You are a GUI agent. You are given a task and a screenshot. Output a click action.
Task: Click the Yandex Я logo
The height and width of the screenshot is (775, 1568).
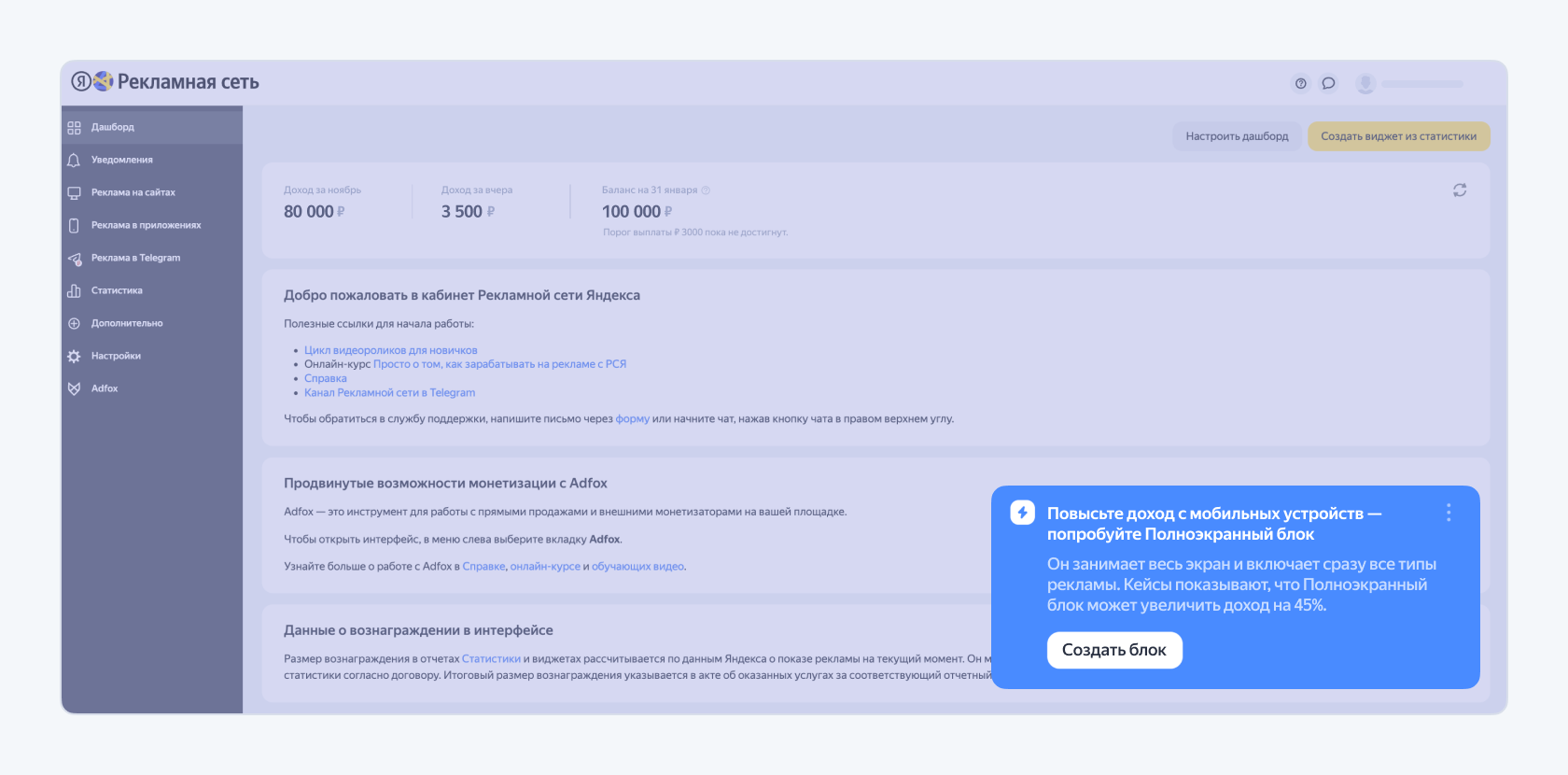[x=81, y=81]
